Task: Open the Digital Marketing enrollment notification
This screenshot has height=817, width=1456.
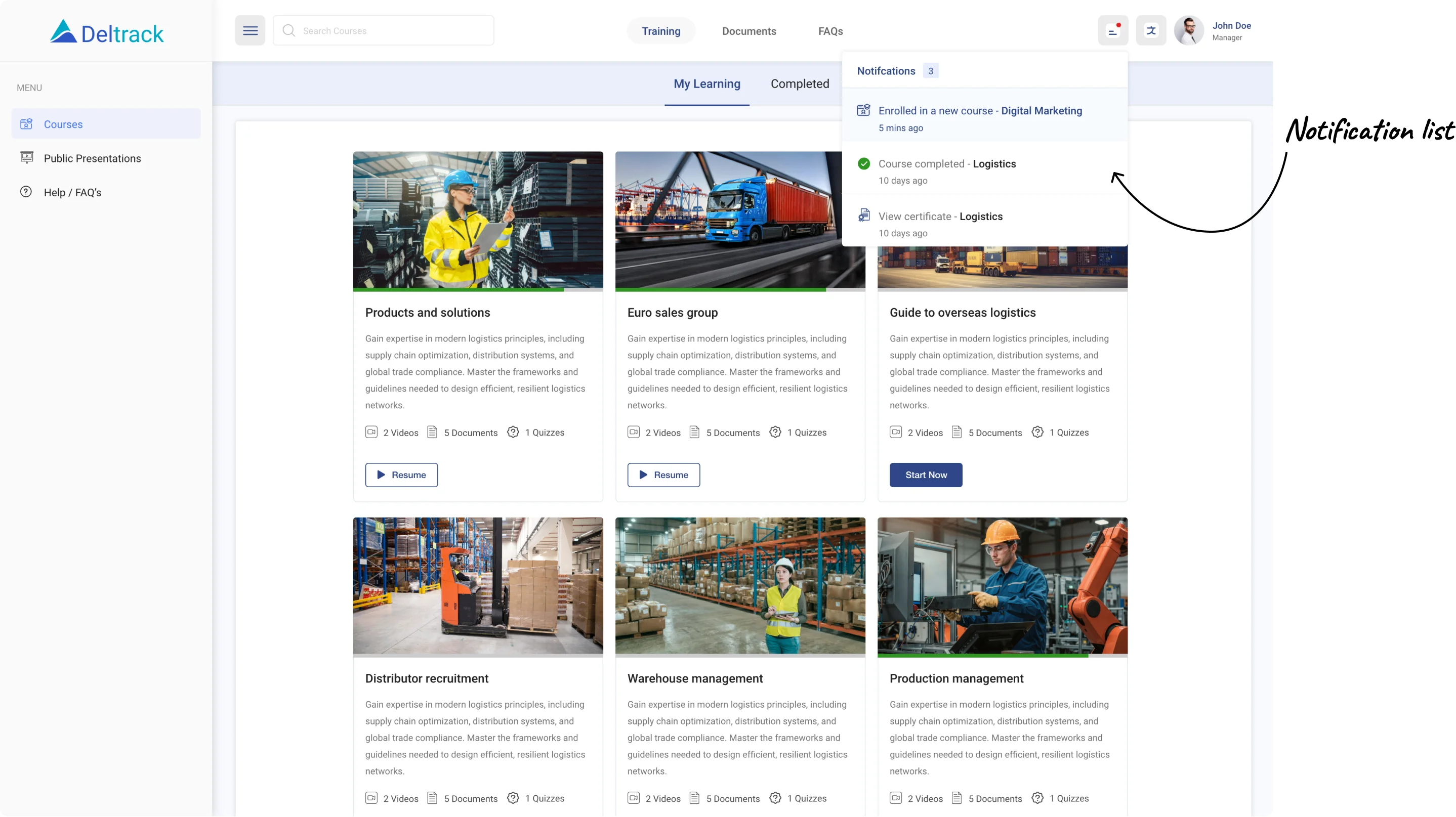Action: coord(979,117)
